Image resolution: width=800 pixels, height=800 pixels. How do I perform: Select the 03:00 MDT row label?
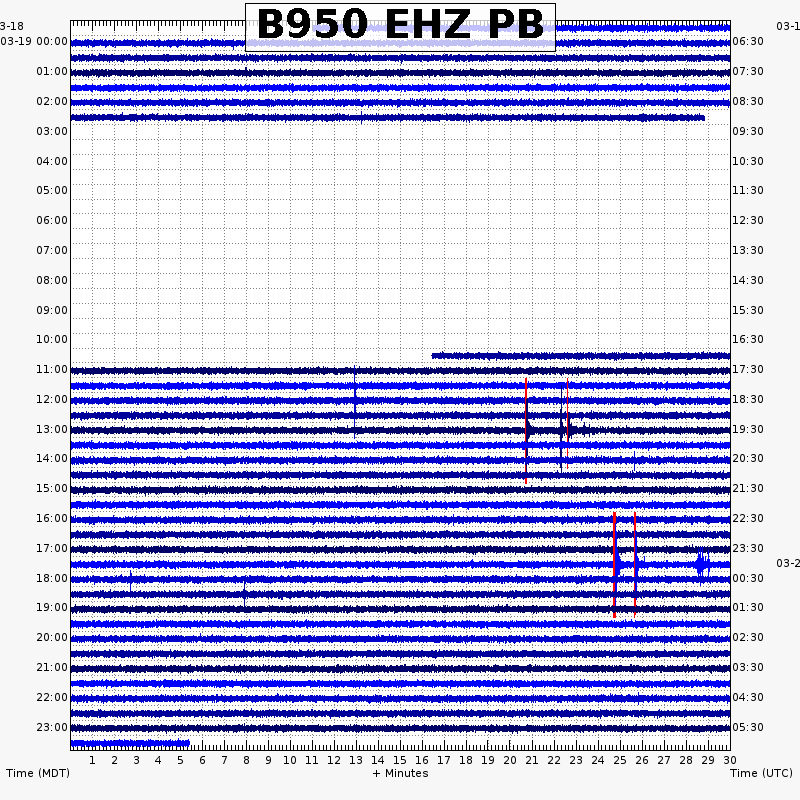click(52, 132)
